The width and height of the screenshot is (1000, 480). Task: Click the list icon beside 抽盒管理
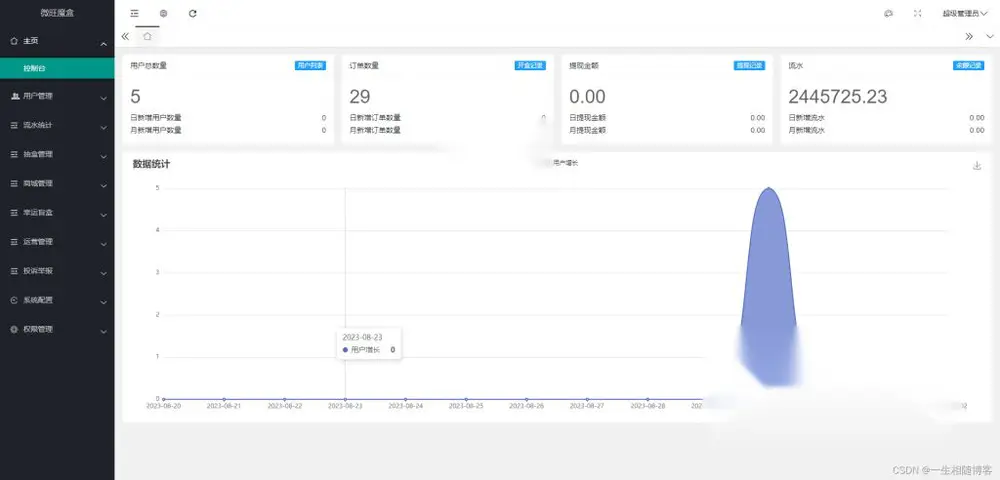[x=15, y=154]
